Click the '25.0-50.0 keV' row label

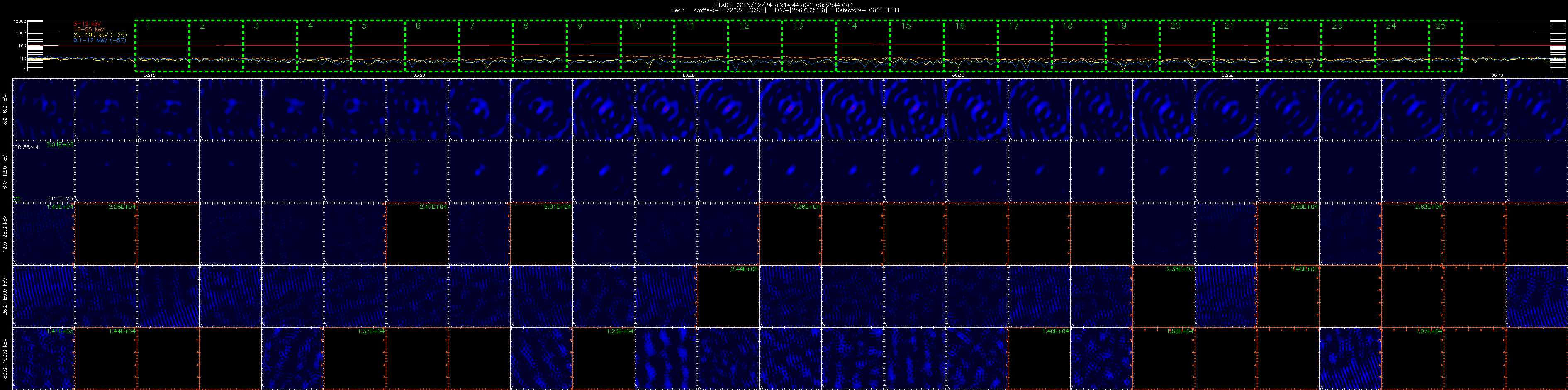coord(5,296)
